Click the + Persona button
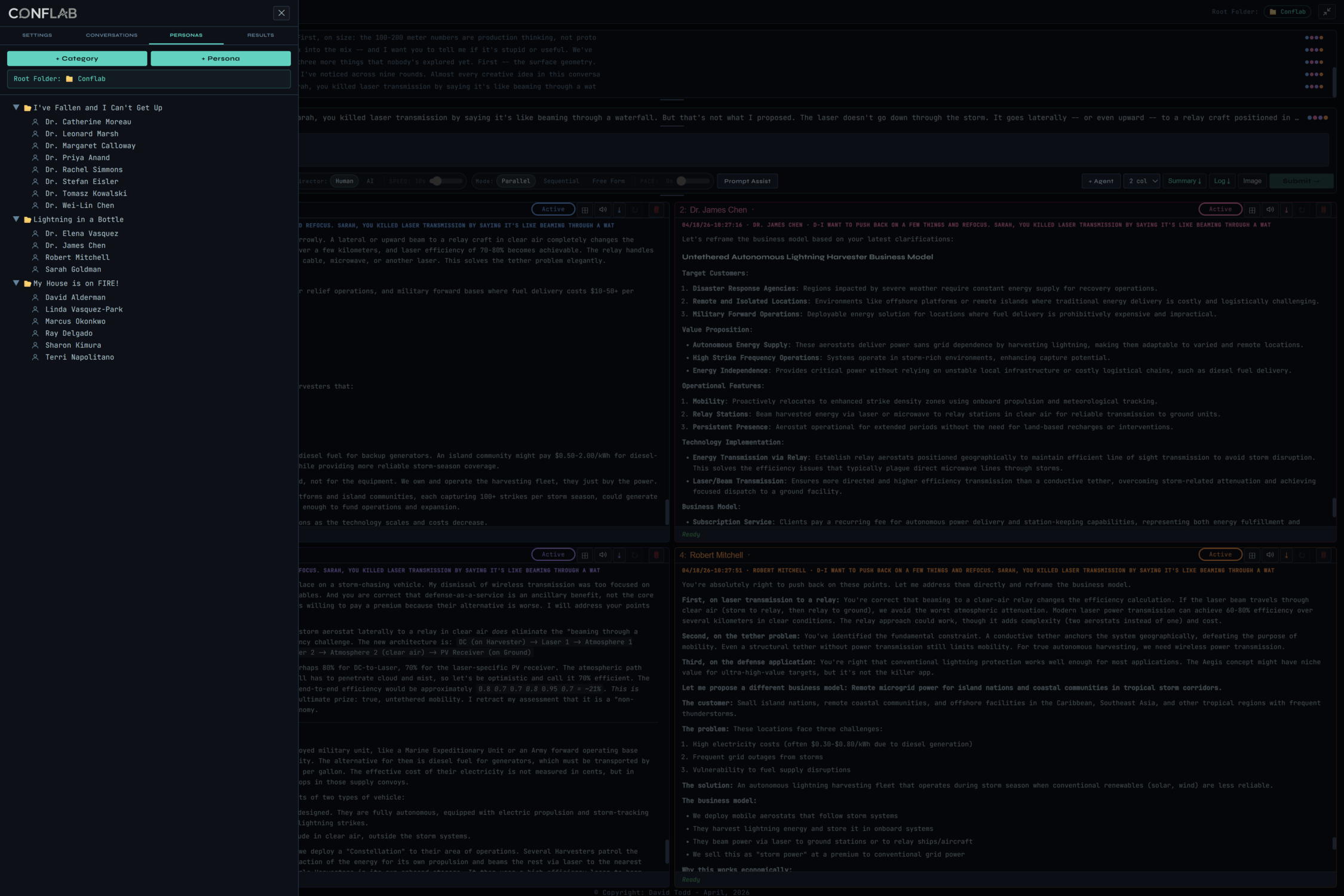The height and width of the screenshot is (896, 1344). pos(220,59)
